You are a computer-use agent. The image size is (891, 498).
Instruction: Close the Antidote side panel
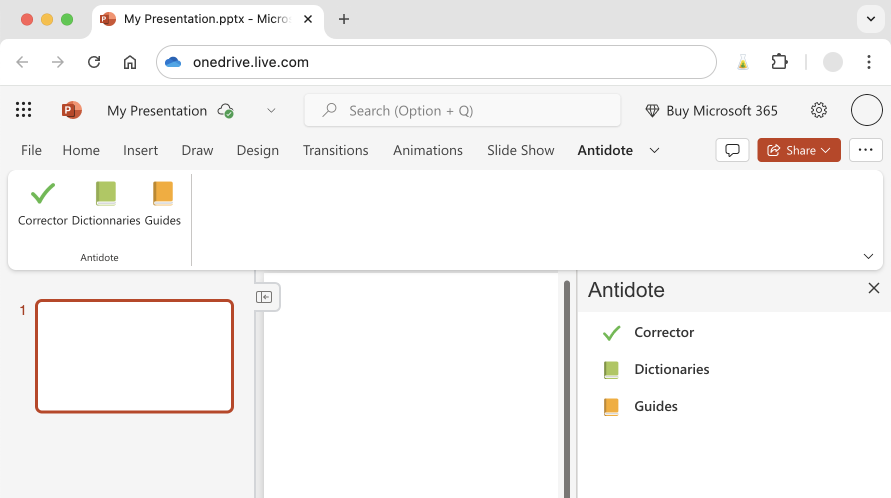click(x=873, y=289)
